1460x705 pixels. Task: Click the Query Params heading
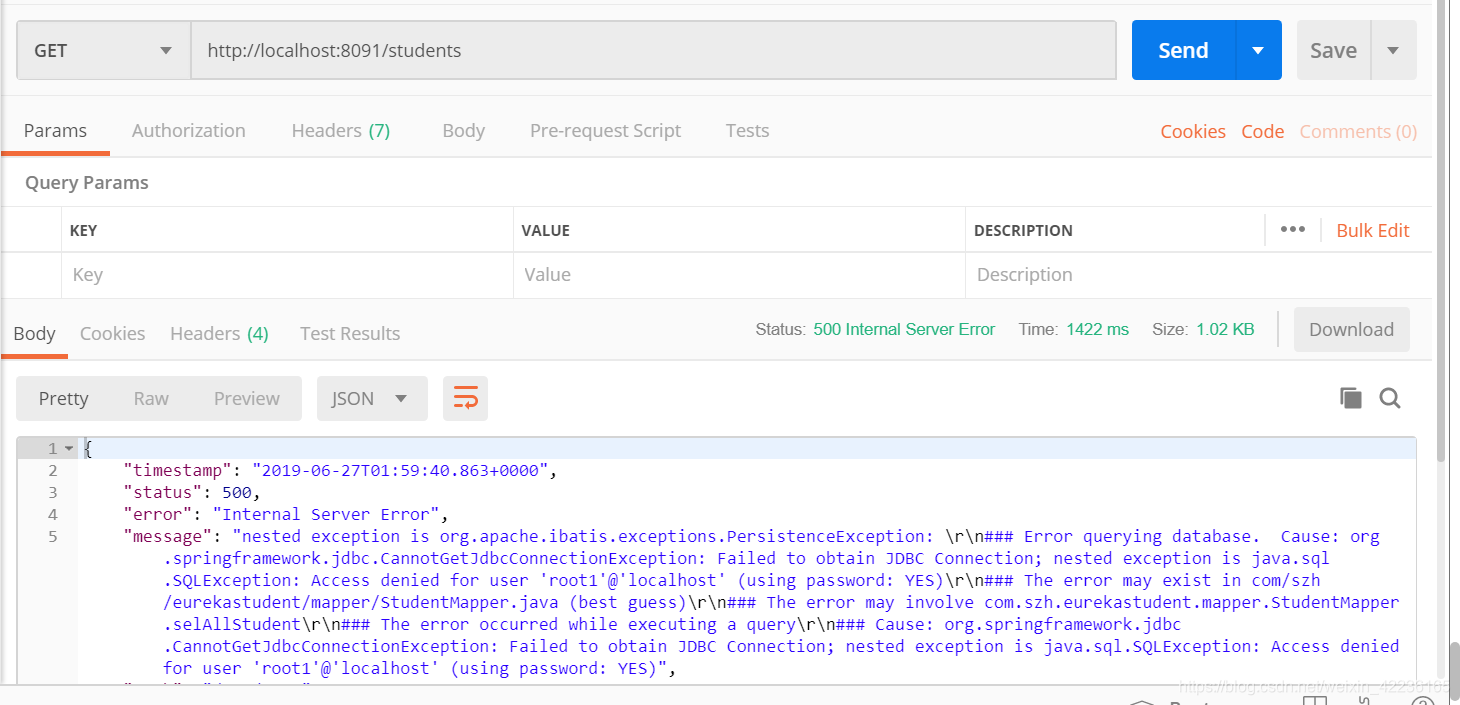87,183
